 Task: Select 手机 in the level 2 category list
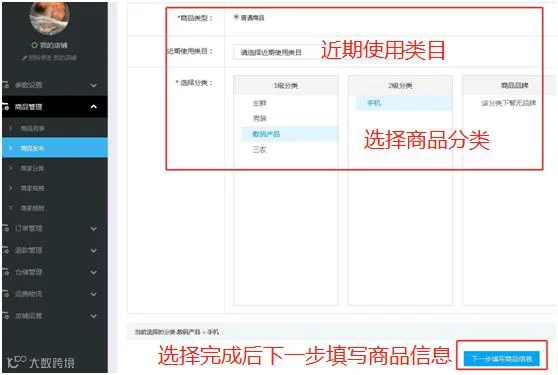click(x=404, y=103)
